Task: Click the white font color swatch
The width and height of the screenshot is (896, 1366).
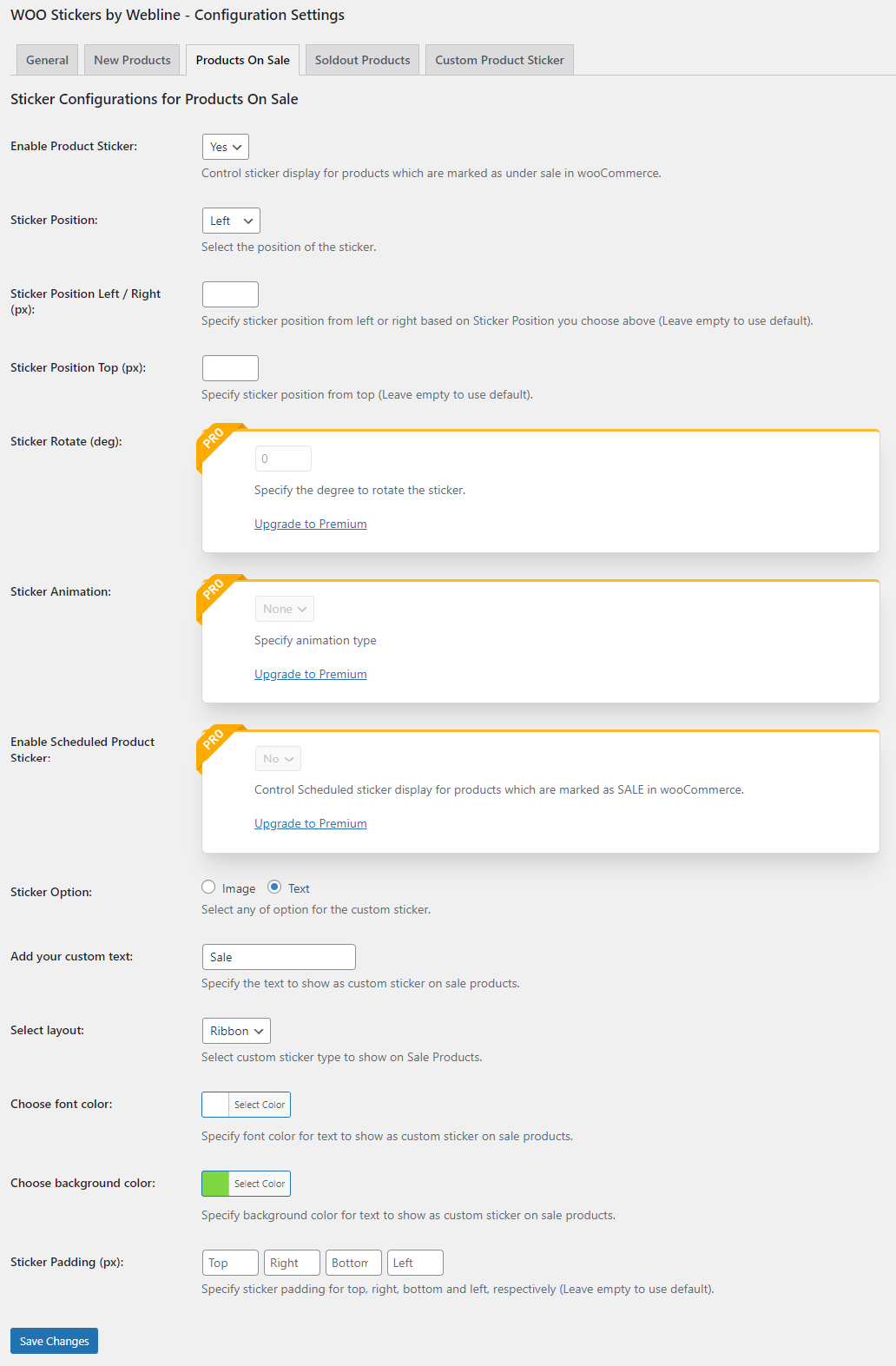Action: 215,1105
